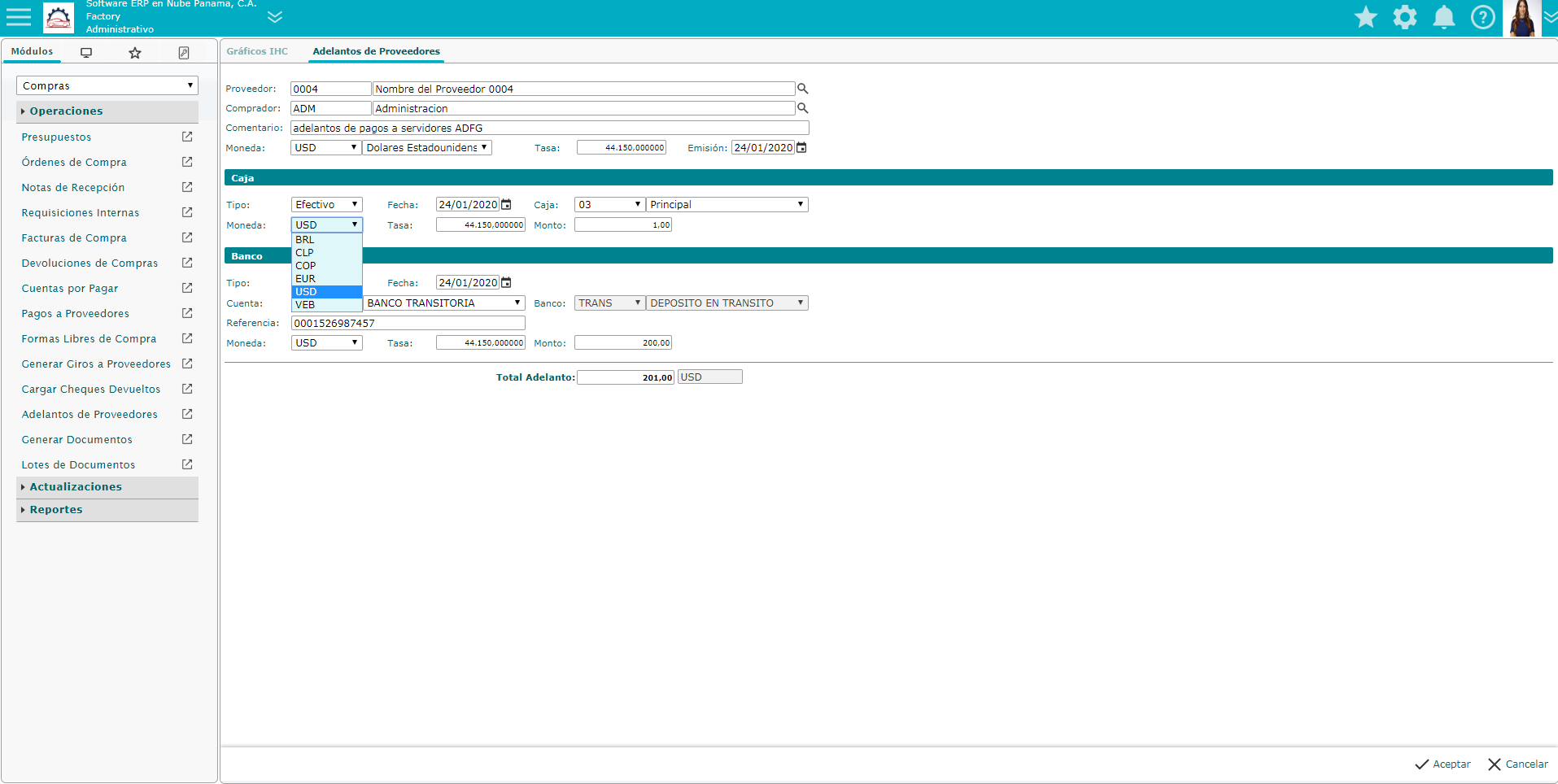Open Presupuestos in new window icon
Viewport: 1558px width, 784px height.
tap(187, 137)
